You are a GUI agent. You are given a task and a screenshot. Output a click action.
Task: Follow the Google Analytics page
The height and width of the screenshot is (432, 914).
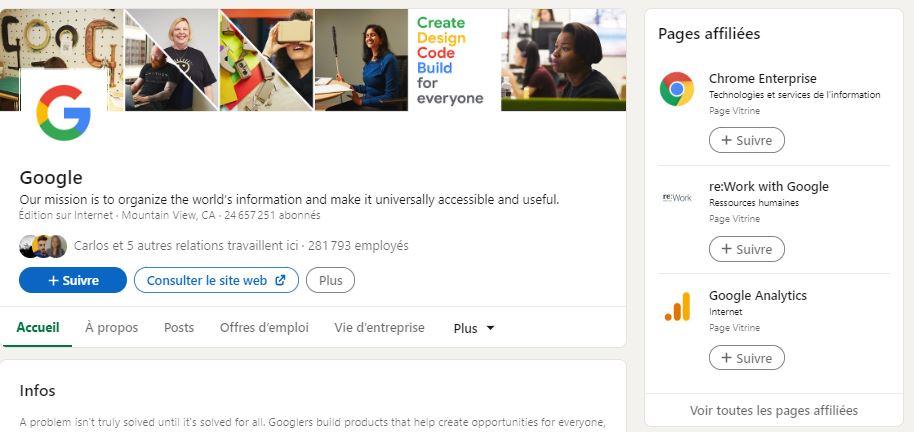tap(746, 358)
